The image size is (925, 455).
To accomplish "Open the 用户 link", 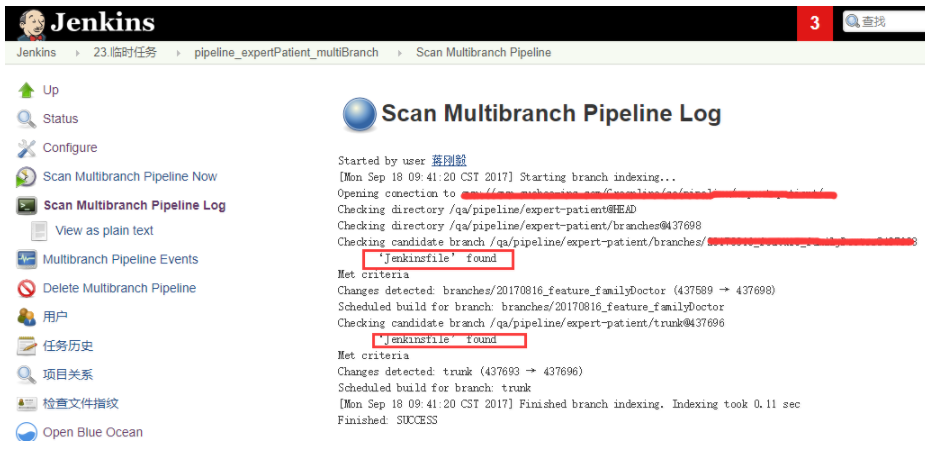I will pyautogui.click(x=55, y=317).
